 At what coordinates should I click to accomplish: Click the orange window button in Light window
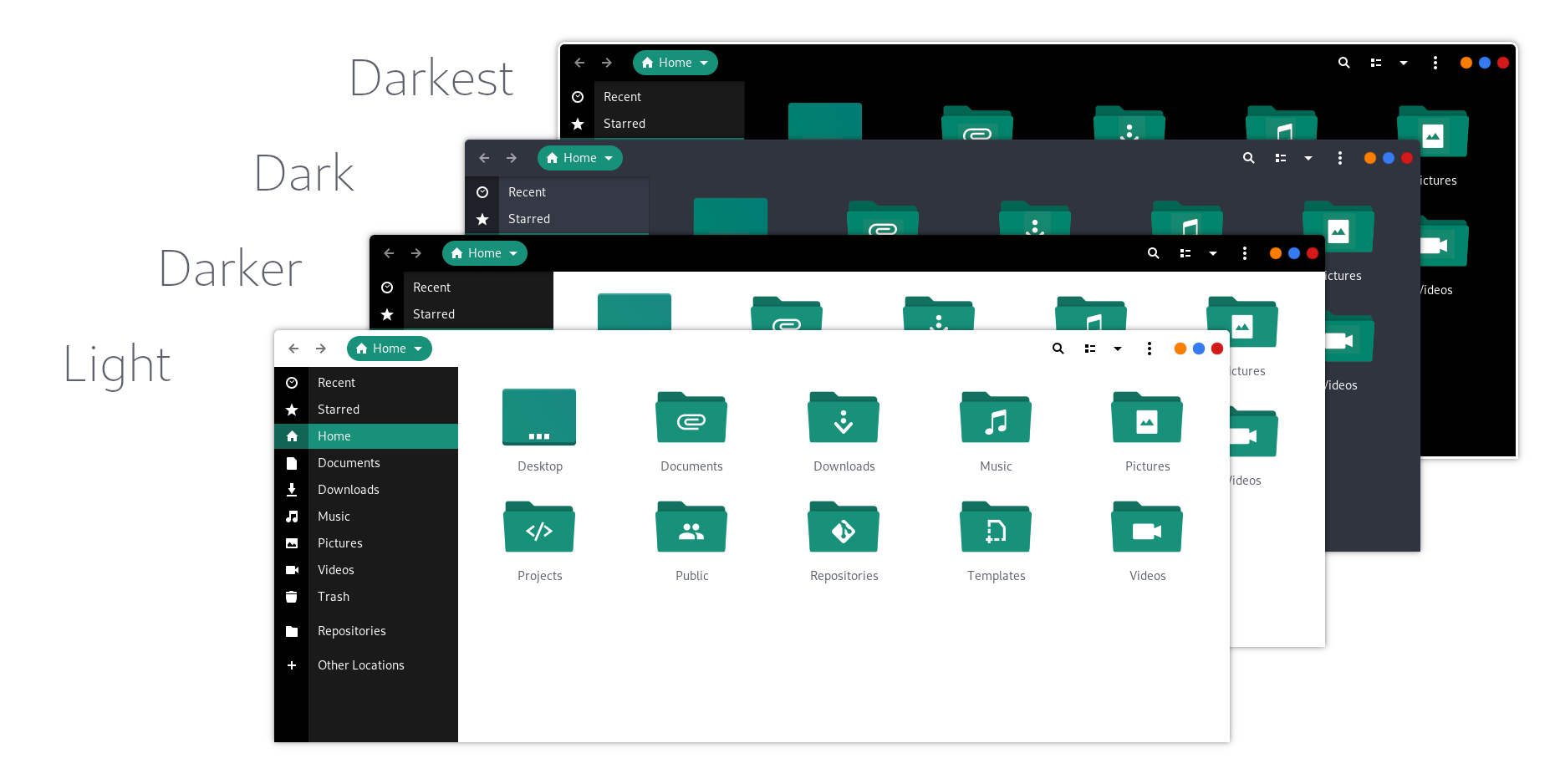coord(1180,349)
